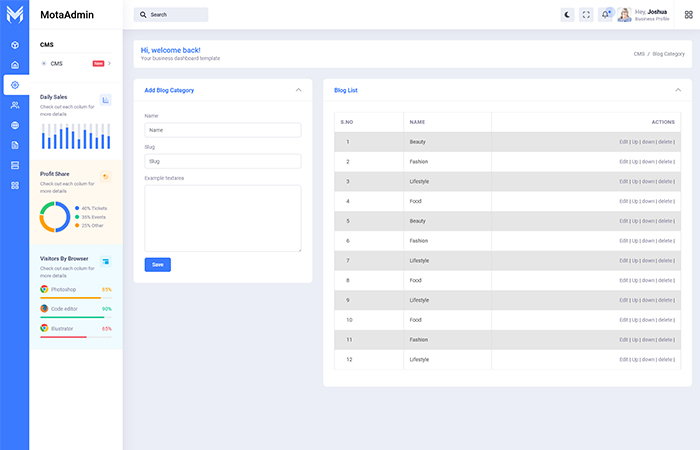Expand the CMS menu item
The height and width of the screenshot is (450, 700).
tap(75, 63)
